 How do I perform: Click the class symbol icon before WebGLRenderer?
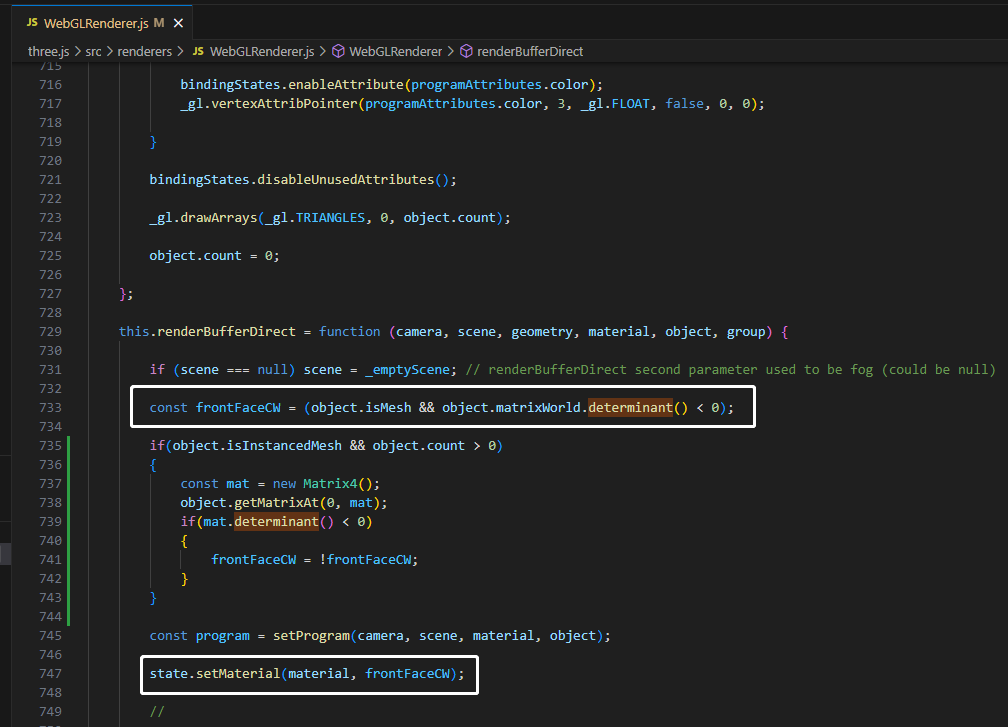pyautogui.click(x=338, y=51)
